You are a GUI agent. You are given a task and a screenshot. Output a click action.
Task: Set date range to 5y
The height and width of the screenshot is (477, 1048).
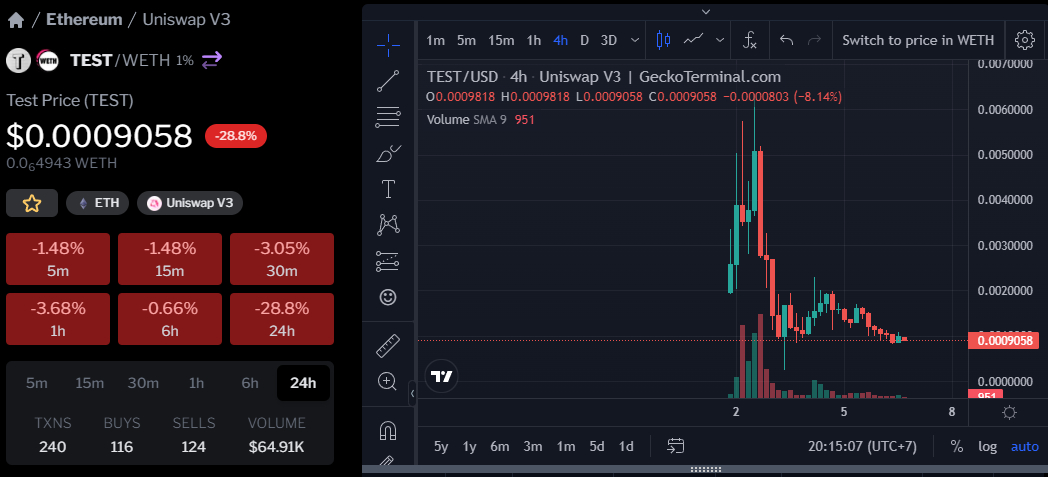point(441,446)
